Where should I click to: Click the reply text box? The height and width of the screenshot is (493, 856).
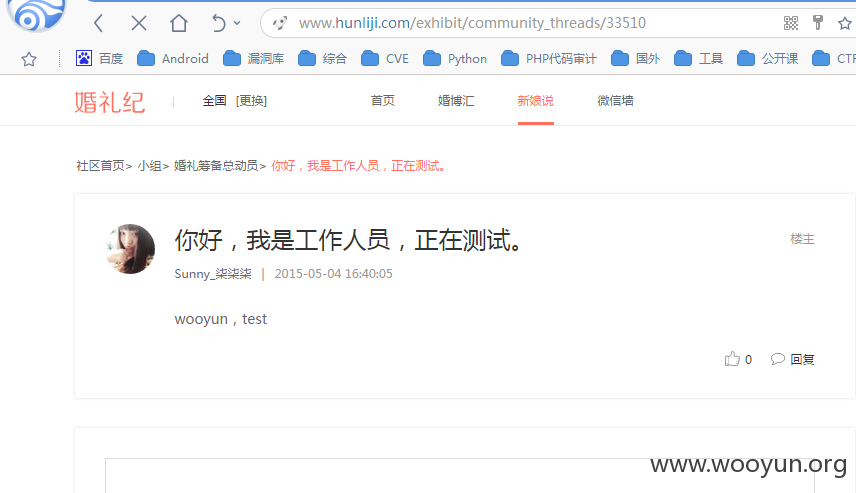point(460,476)
